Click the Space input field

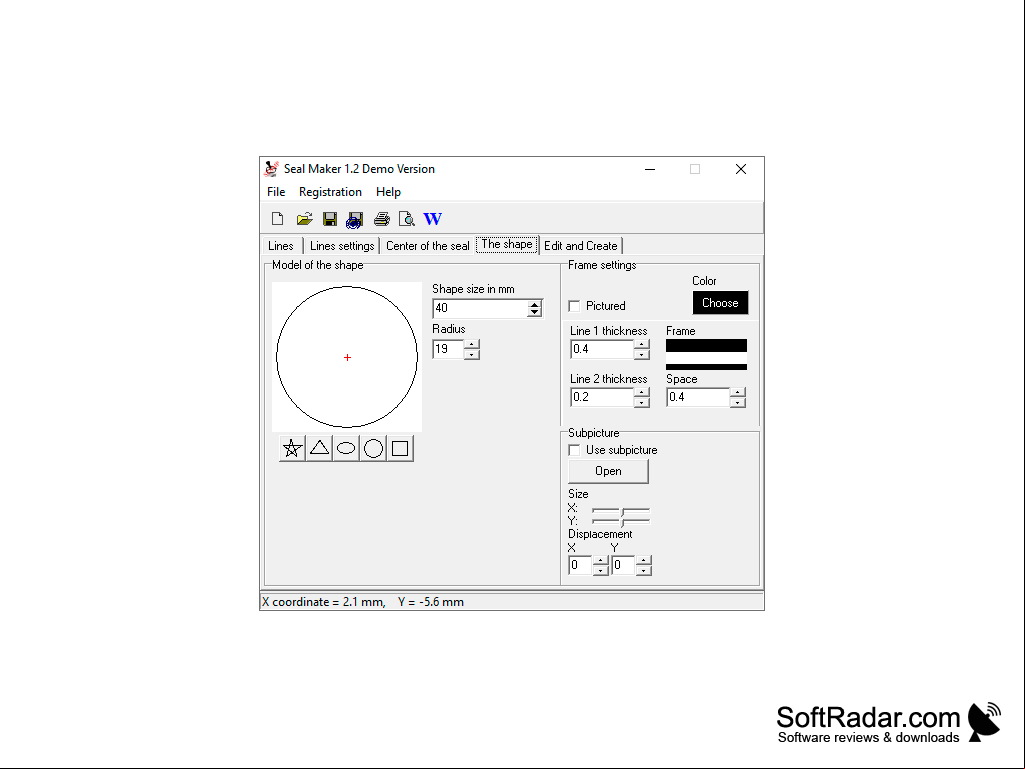[698, 397]
